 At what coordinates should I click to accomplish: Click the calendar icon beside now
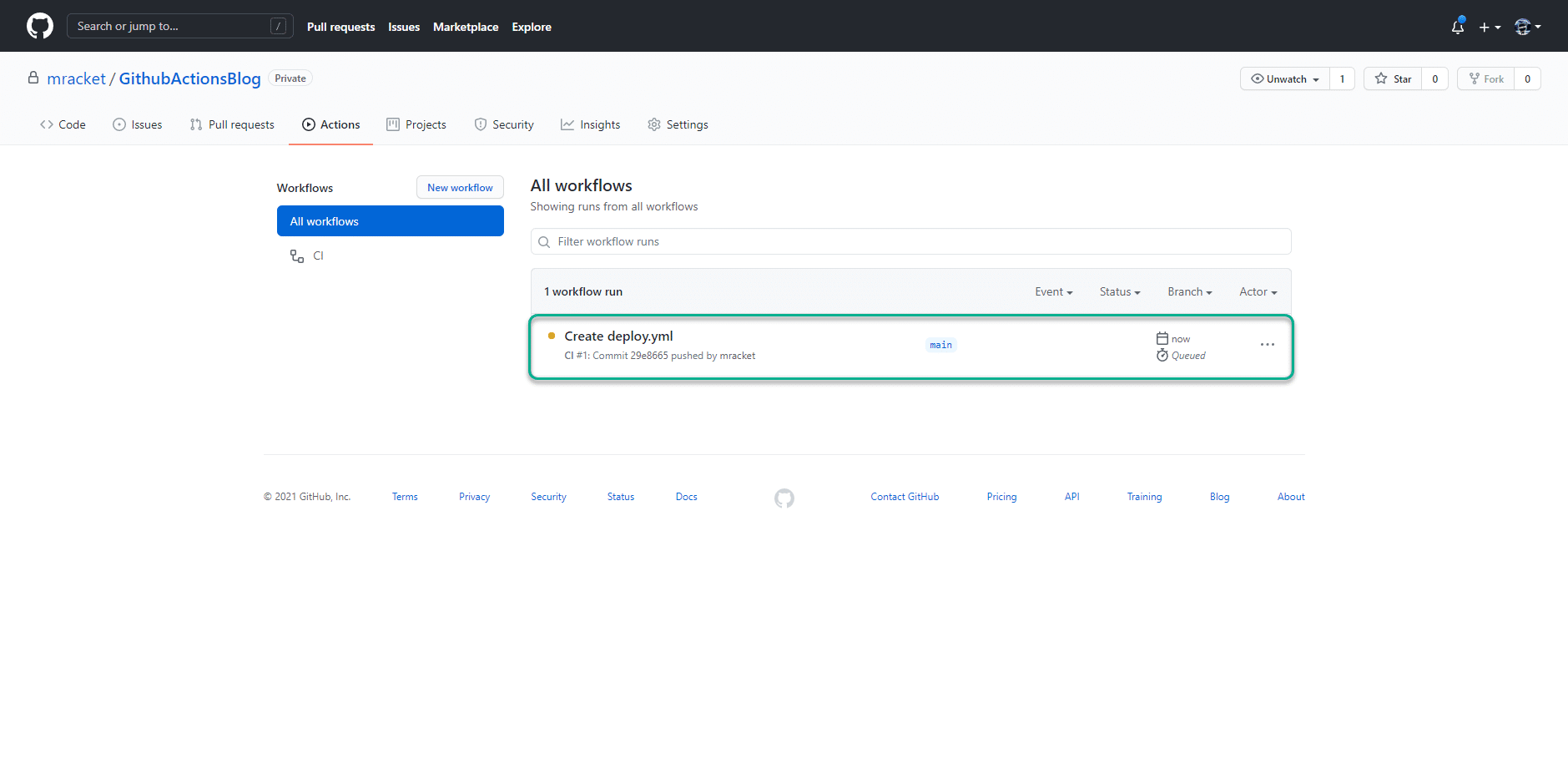(x=1162, y=338)
